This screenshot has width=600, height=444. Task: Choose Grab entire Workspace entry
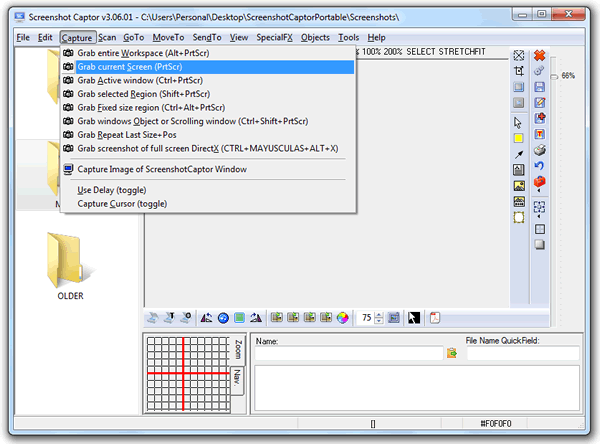[209, 53]
